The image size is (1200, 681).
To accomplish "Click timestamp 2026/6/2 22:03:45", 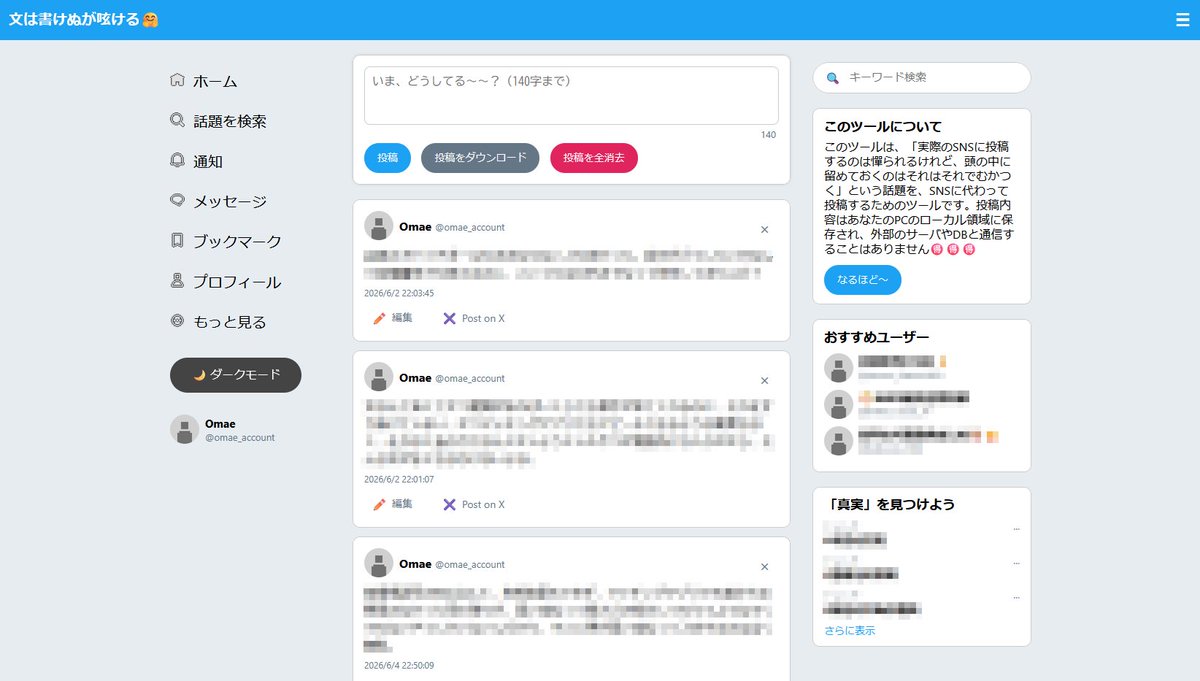I will point(399,293).
